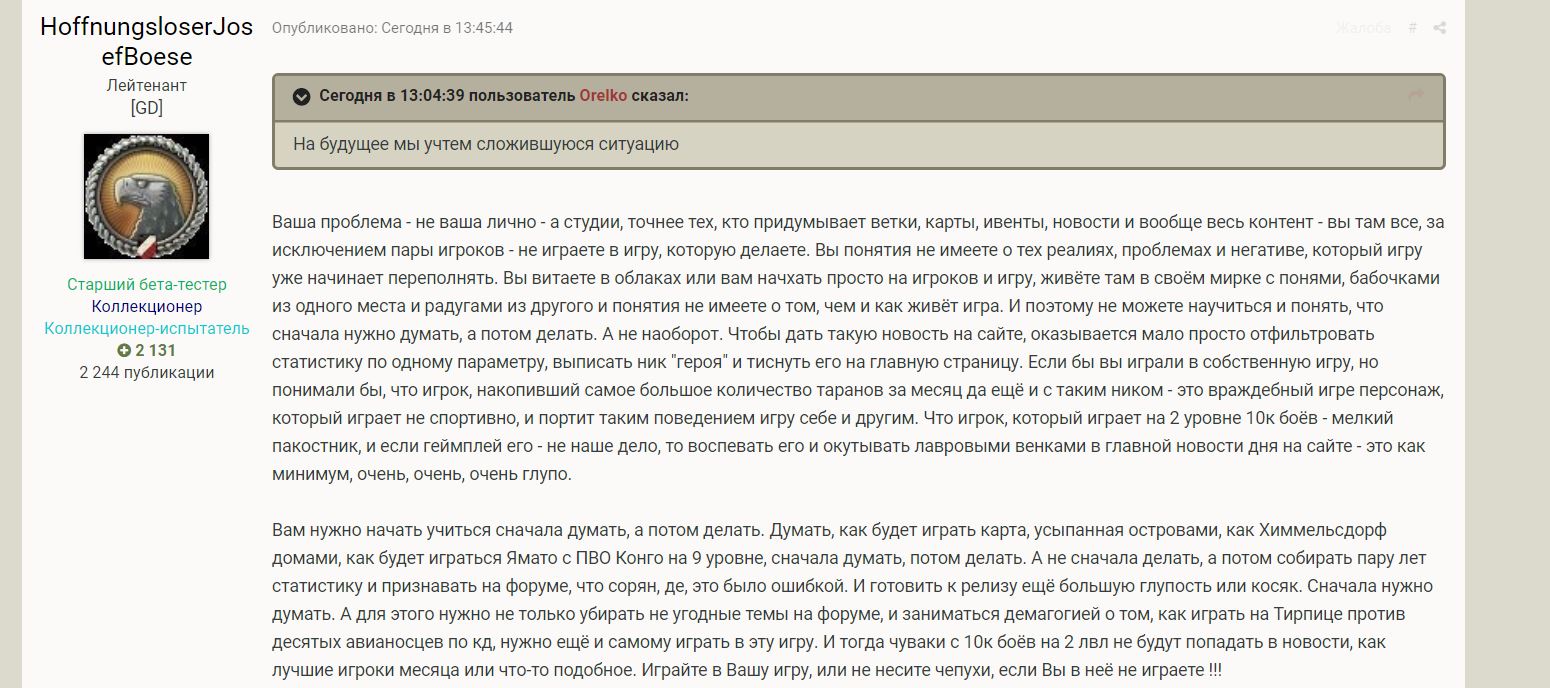Image resolution: width=1550 pixels, height=688 pixels.
Task: Open clan tag [GD]
Action: pyautogui.click(x=146, y=108)
